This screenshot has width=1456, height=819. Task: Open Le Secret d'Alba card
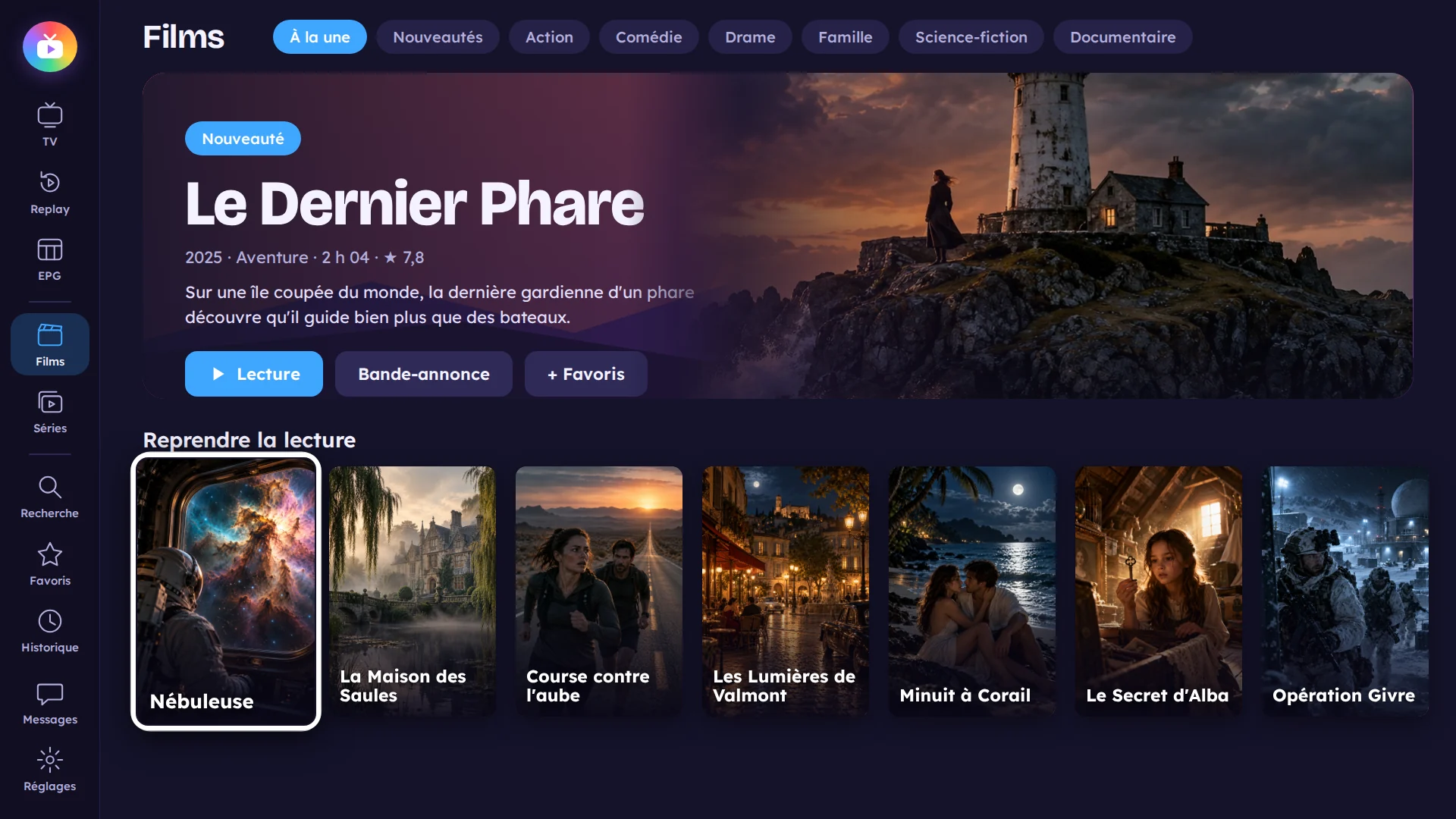1159,591
